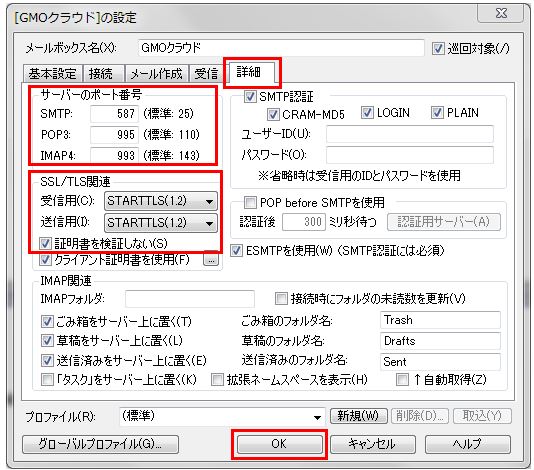This screenshot has width=534, height=470.
Task: Open グローバルプロファイル settings
Action: [x=100, y=444]
